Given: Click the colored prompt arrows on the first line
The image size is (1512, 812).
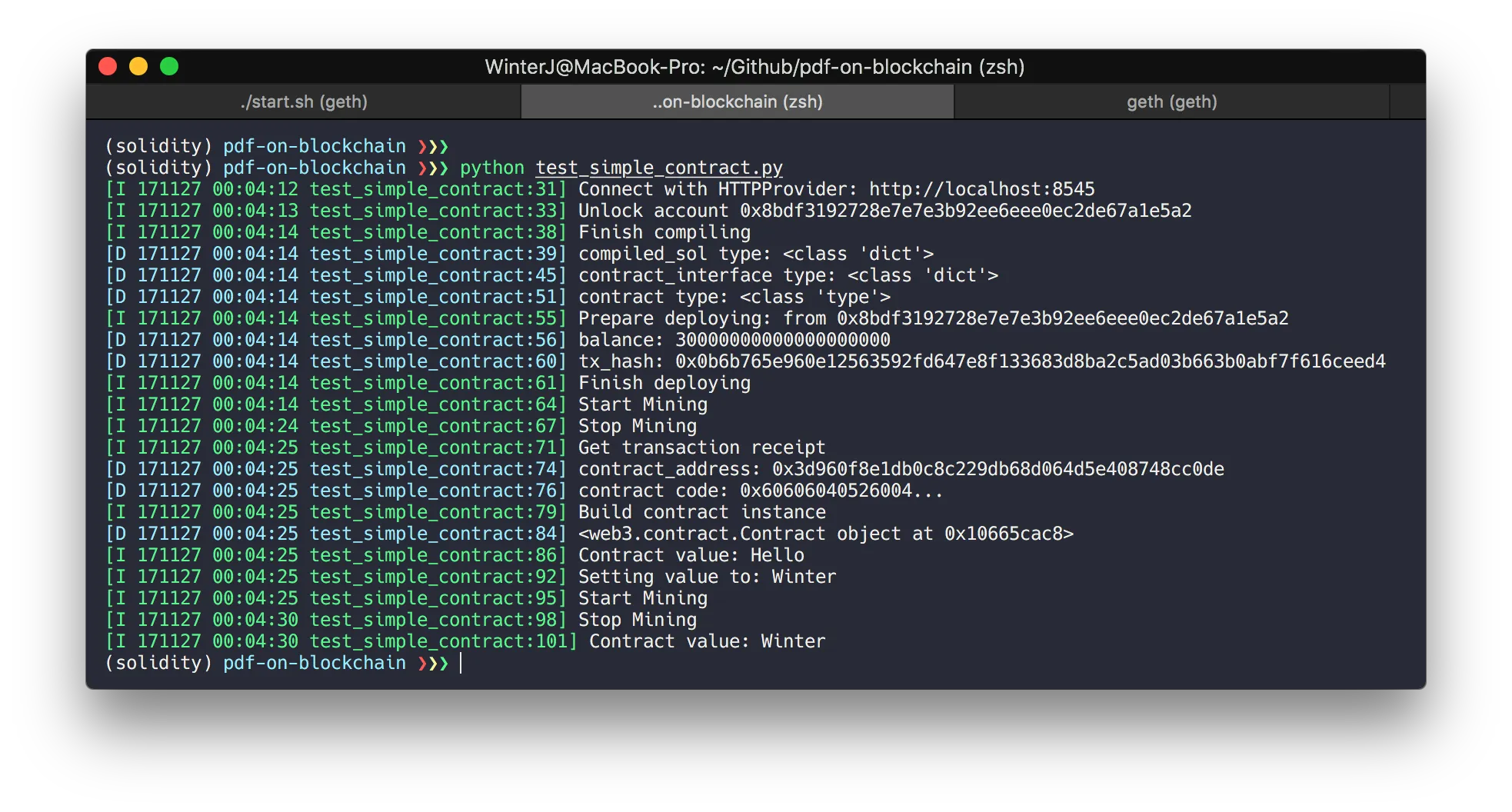Looking at the screenshot, I should pos(433,146).
